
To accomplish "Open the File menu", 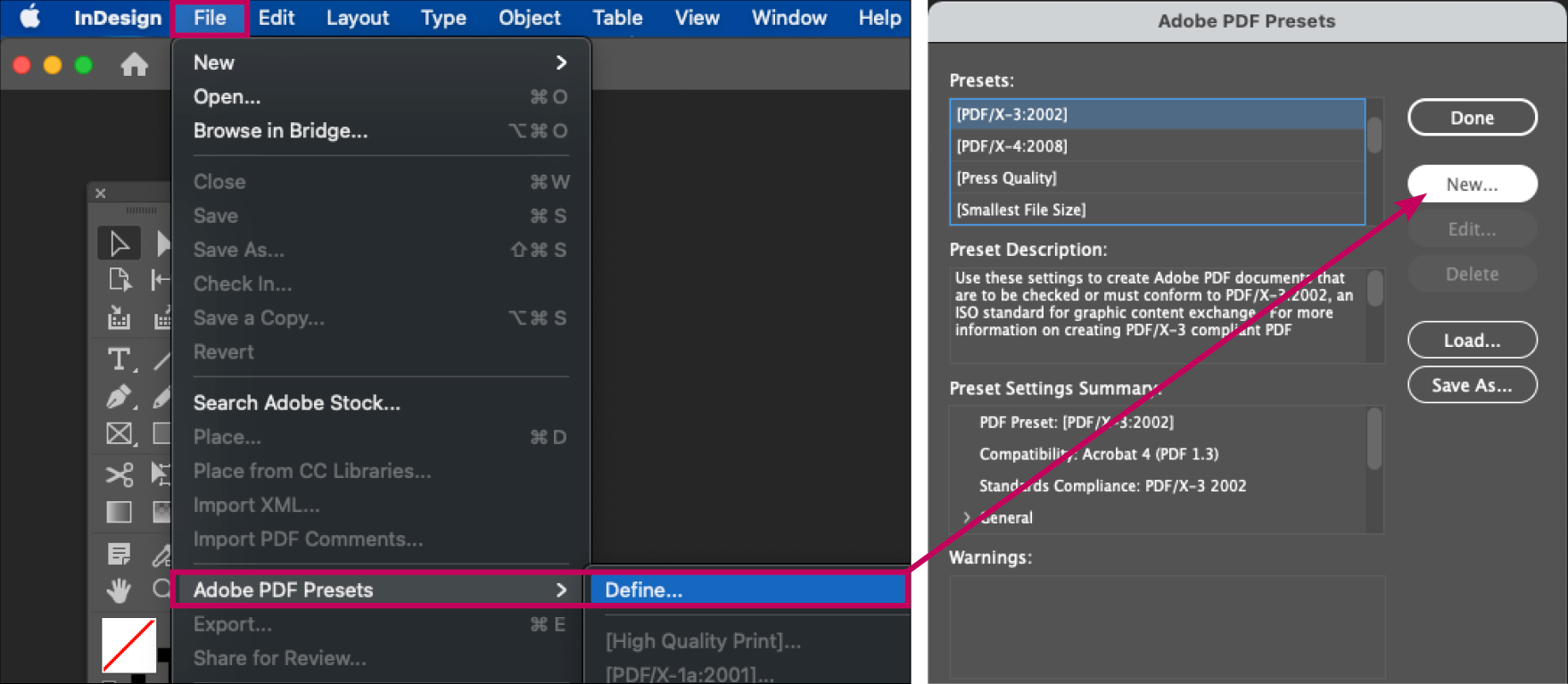I will pyautogui.click(x=210, y=18).
